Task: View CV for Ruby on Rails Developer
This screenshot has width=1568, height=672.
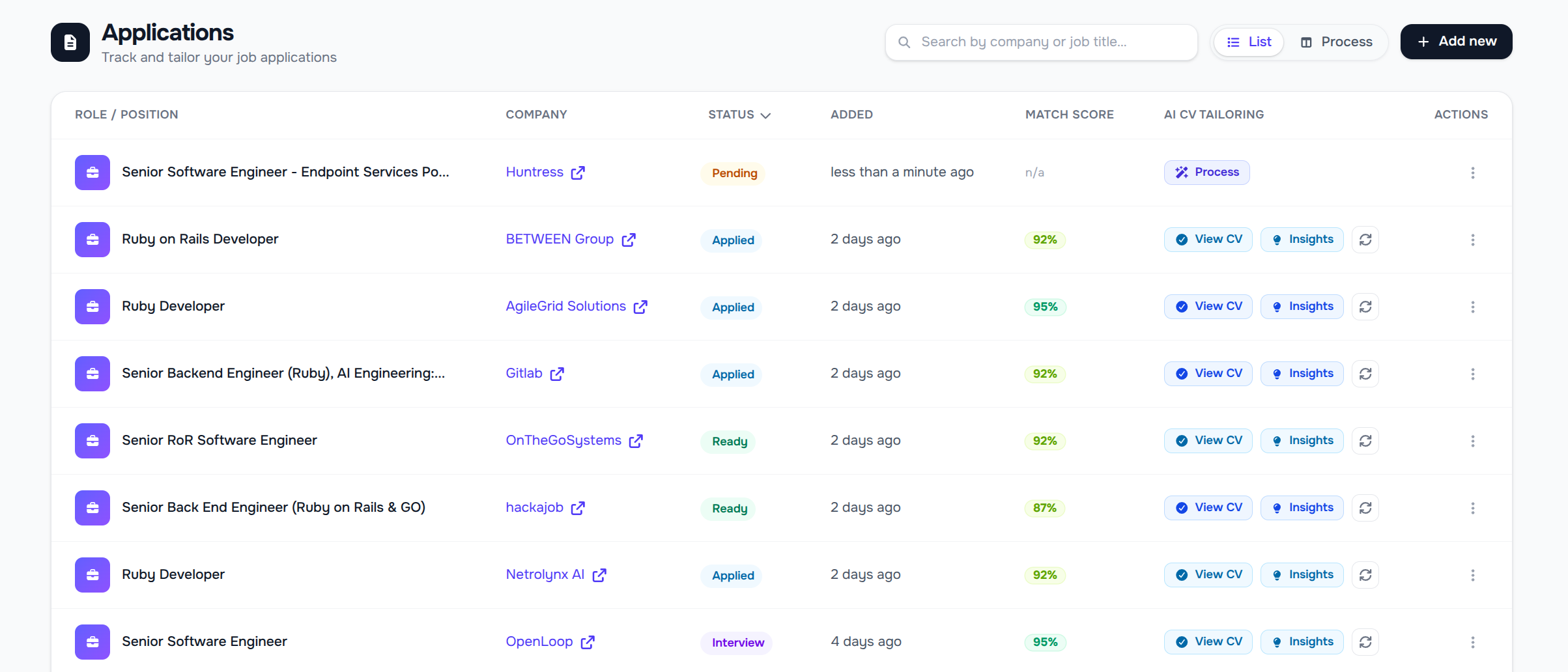Action: 1208,240
